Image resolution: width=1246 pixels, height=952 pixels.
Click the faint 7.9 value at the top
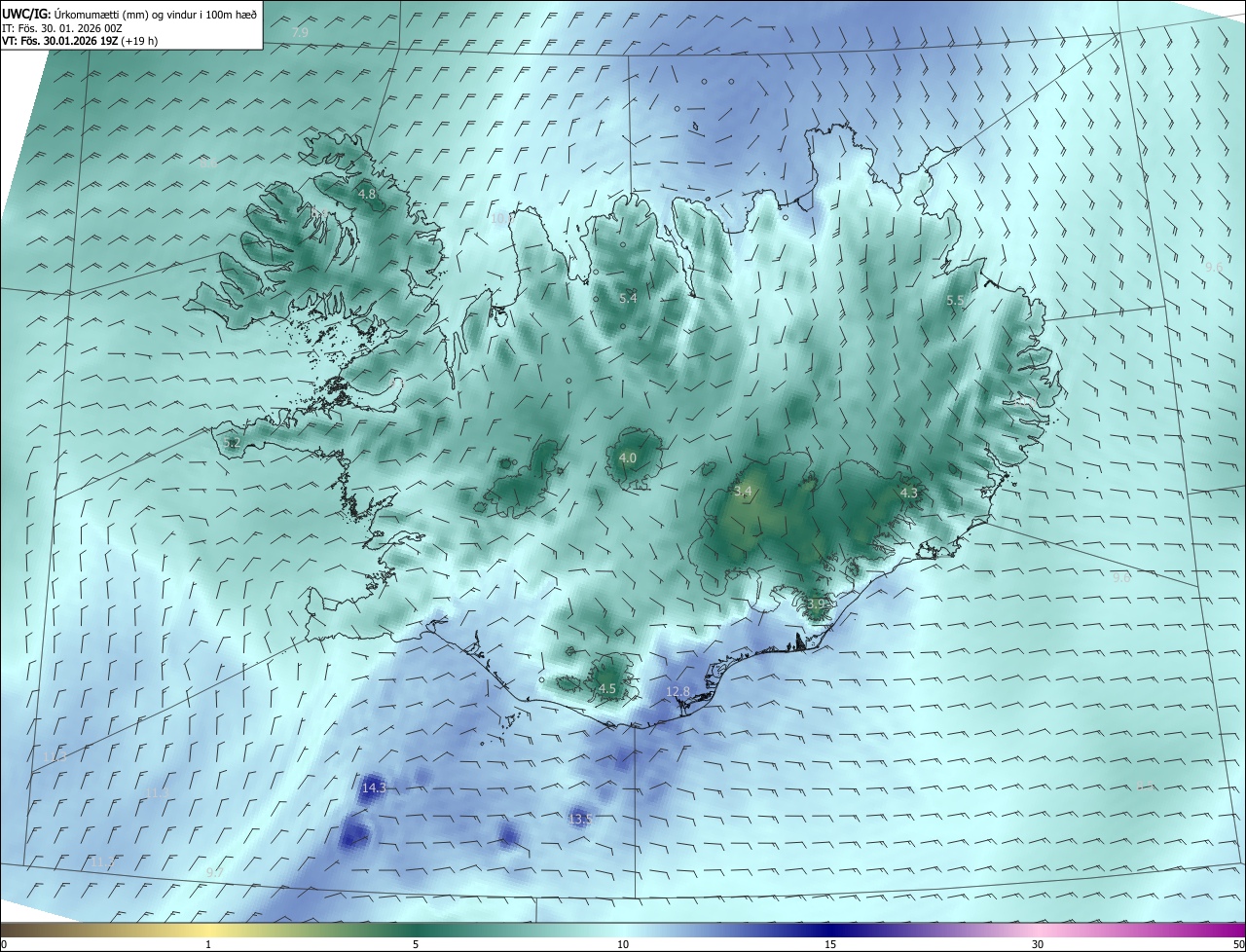click(300, 32)
